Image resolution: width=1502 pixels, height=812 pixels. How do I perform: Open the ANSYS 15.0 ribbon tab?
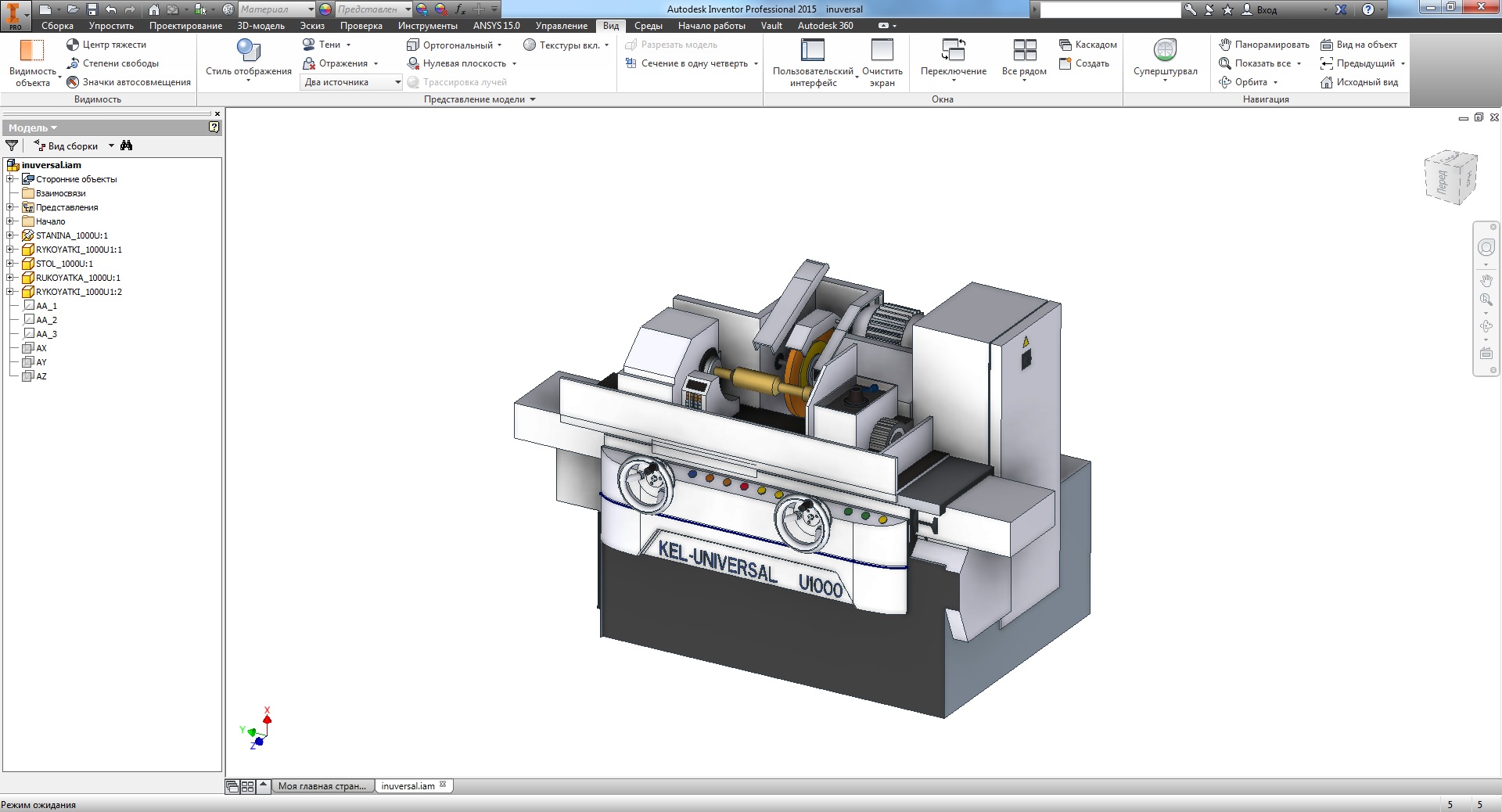tap(496, 26)
